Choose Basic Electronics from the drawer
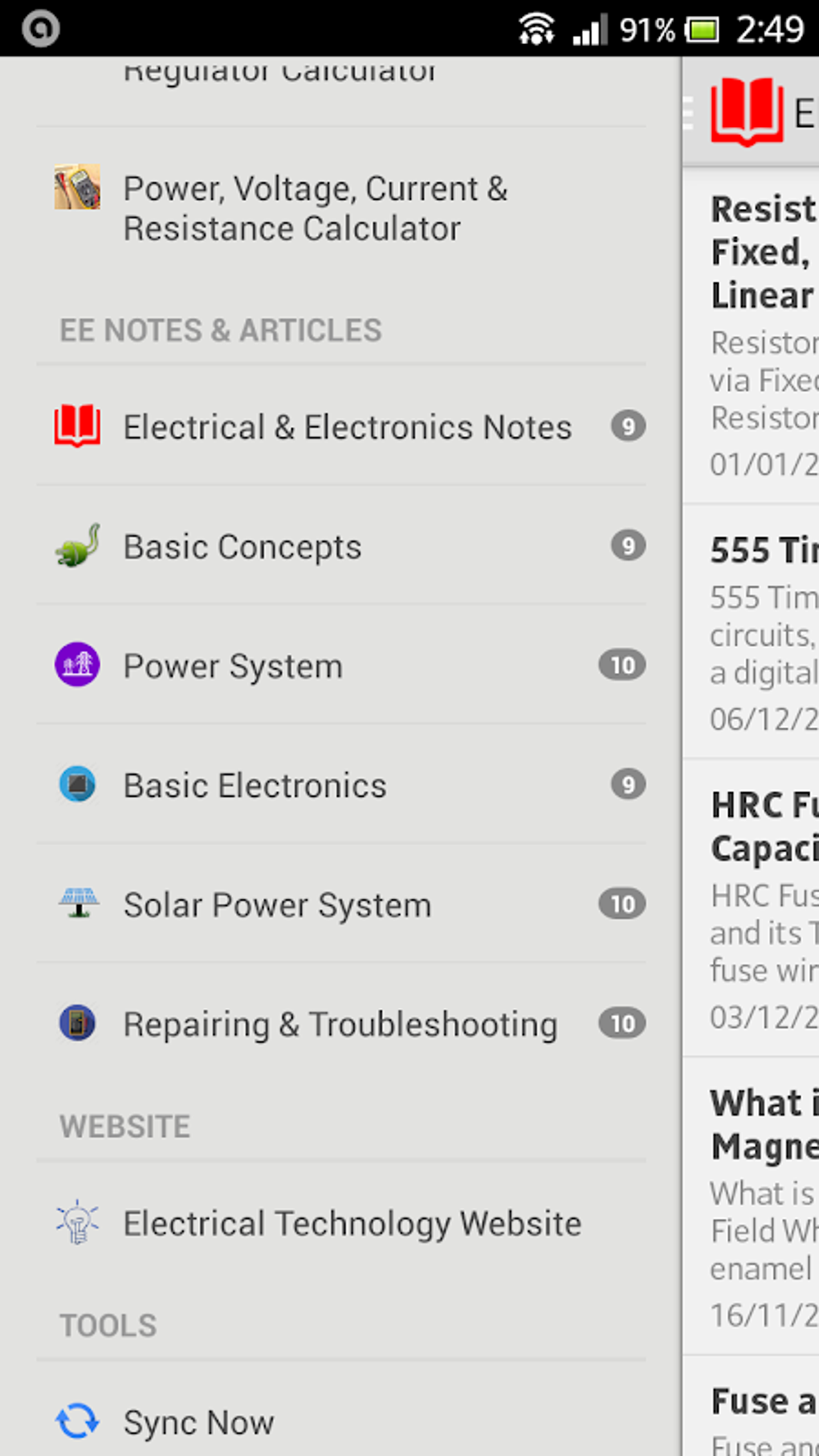 (255, 786)
